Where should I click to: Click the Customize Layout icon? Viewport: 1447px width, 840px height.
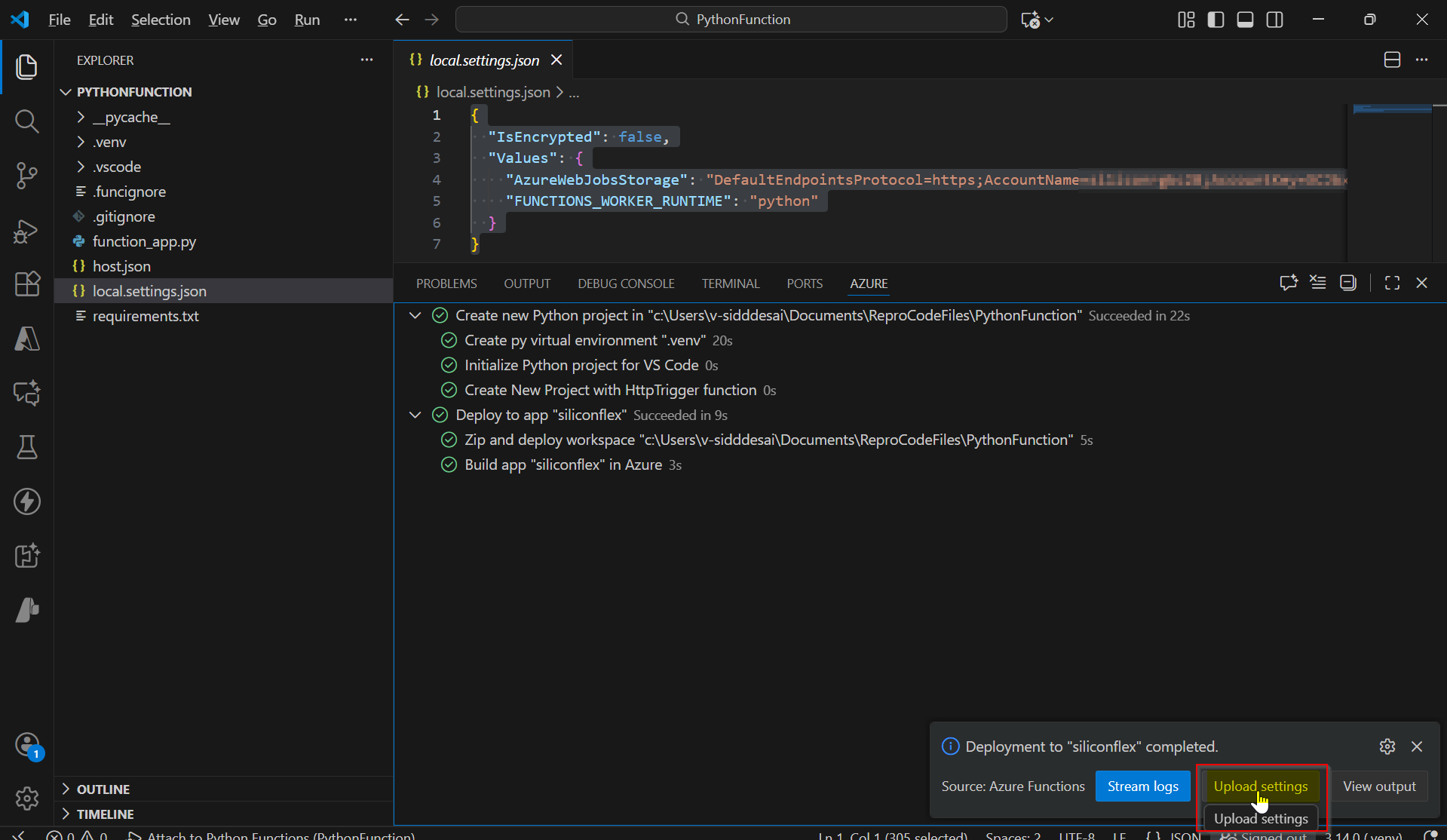click(1186, 20)
